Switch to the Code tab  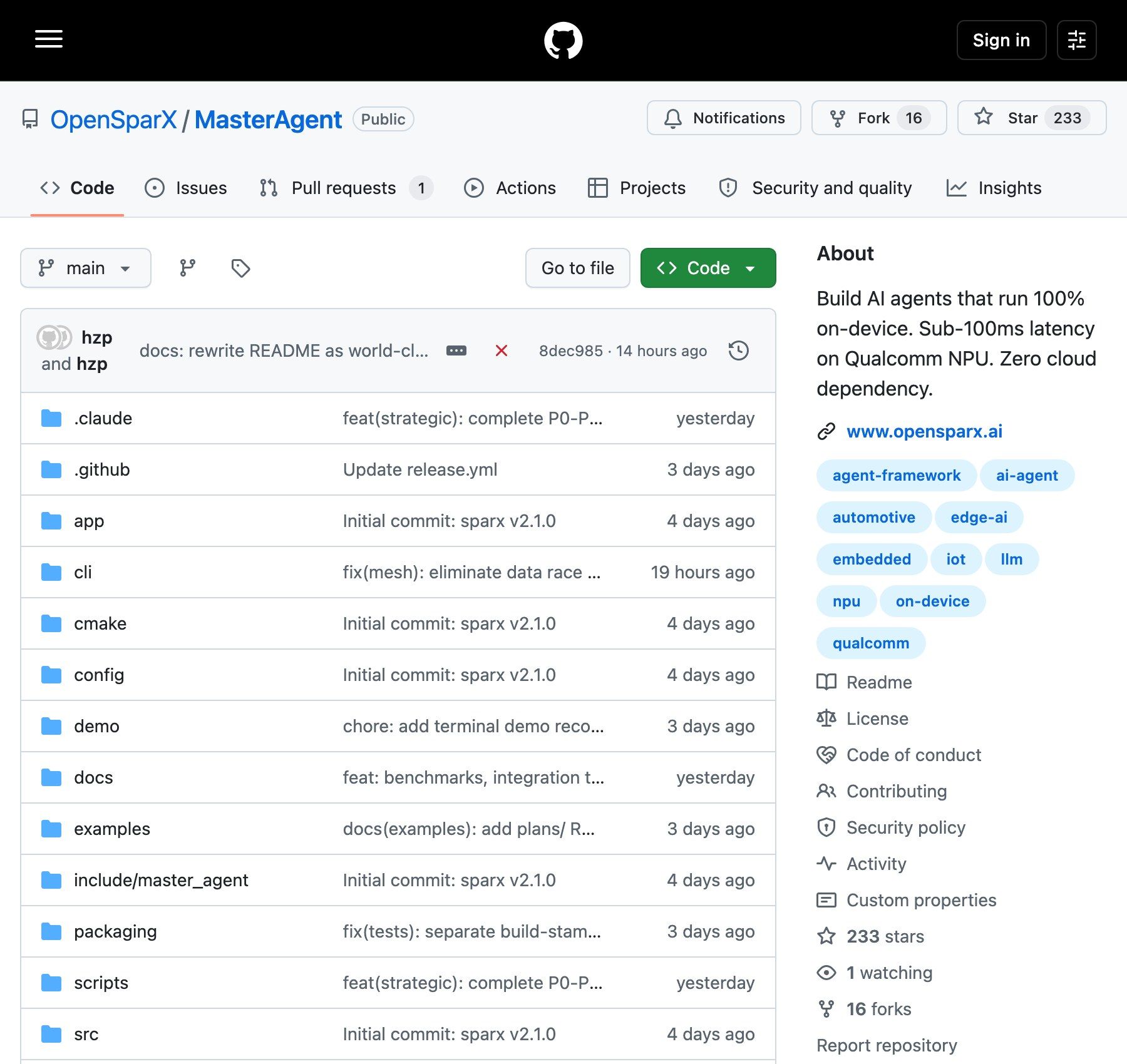tap(77, 188)
